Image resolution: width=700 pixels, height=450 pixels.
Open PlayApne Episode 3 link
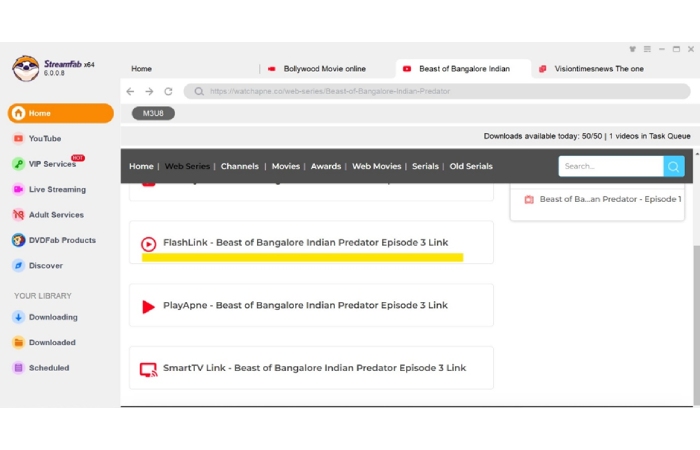tap(311, 305)
